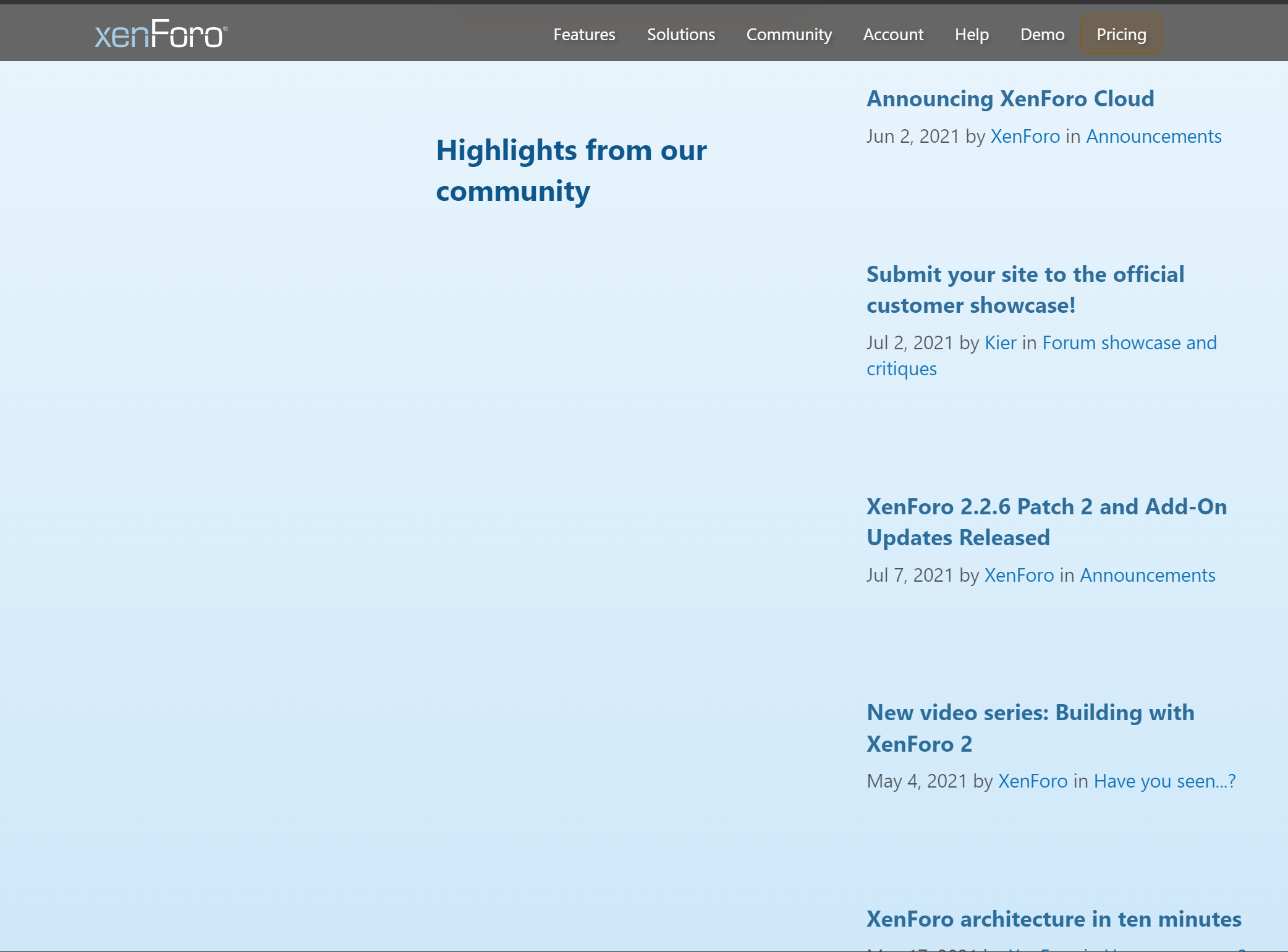The height and width of the screenshot is (952, 1288).
Task: Open New video series: Building with XenForo 2
Action: pos(1030,728)
